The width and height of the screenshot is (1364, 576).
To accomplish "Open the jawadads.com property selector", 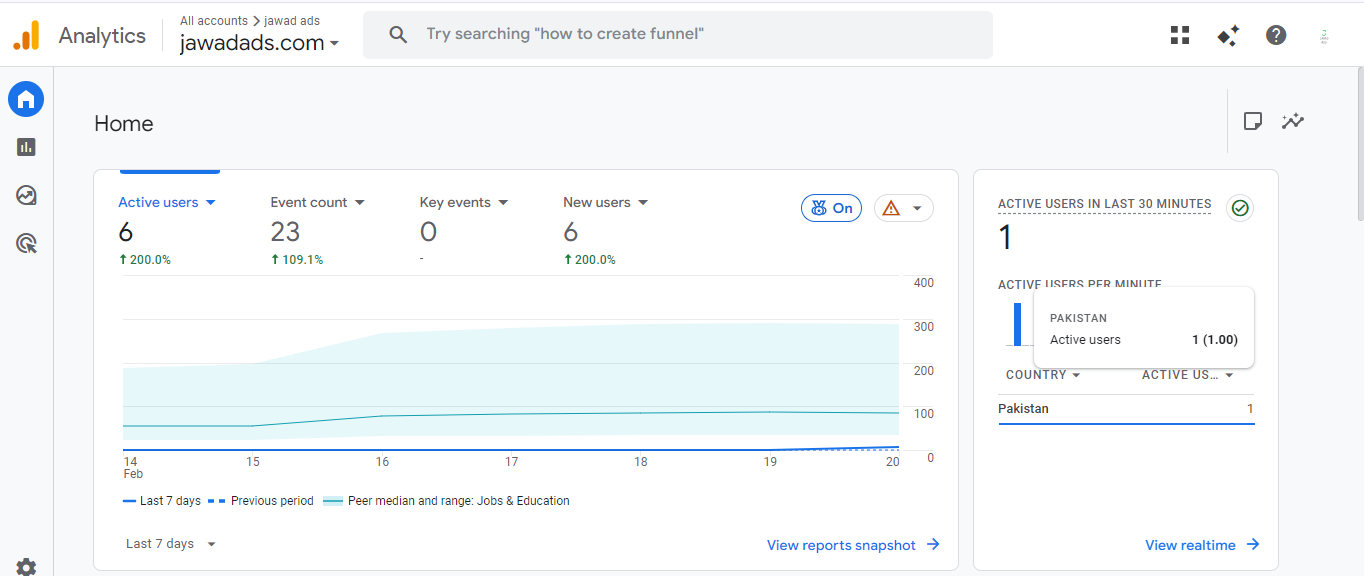I will coord(259,43).
